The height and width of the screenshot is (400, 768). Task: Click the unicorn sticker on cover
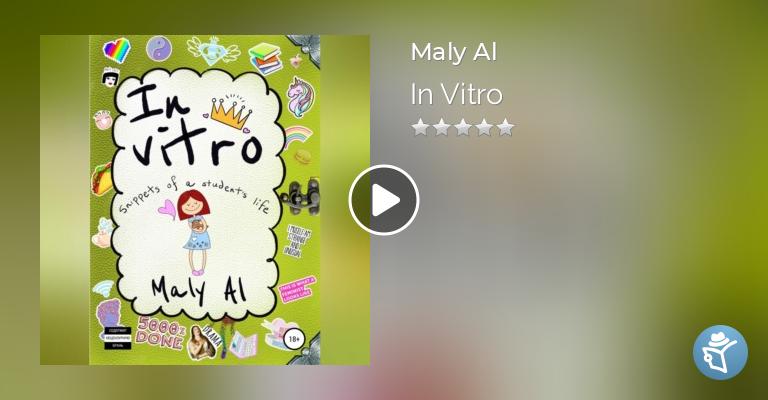coord(300,96)
